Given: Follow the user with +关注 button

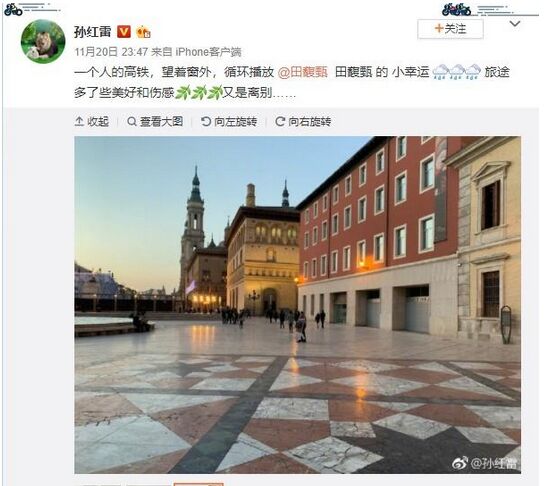Looking at the screenshot, I should [450, 29].
